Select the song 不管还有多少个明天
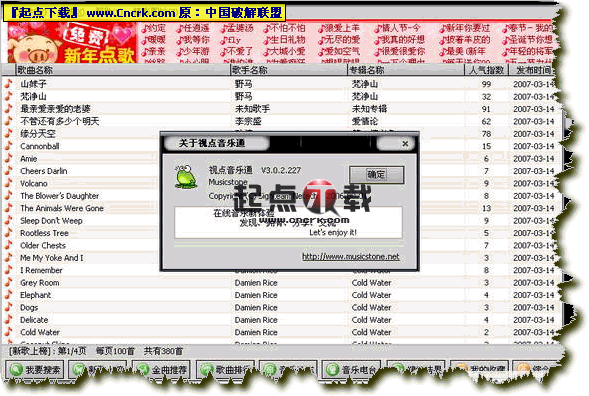Image resolution: width=589 pixels, height=396 pixels. (60, 121)
